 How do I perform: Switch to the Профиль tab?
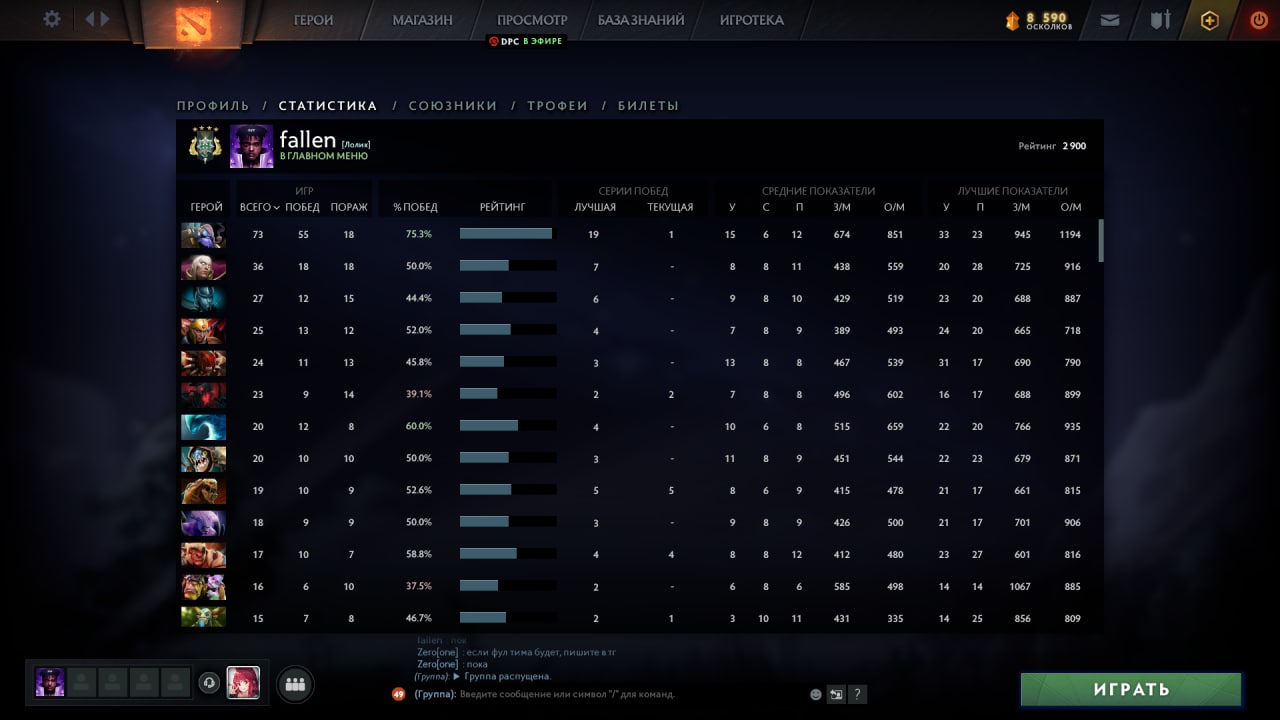pyautogui.click(x=213, y=105)
